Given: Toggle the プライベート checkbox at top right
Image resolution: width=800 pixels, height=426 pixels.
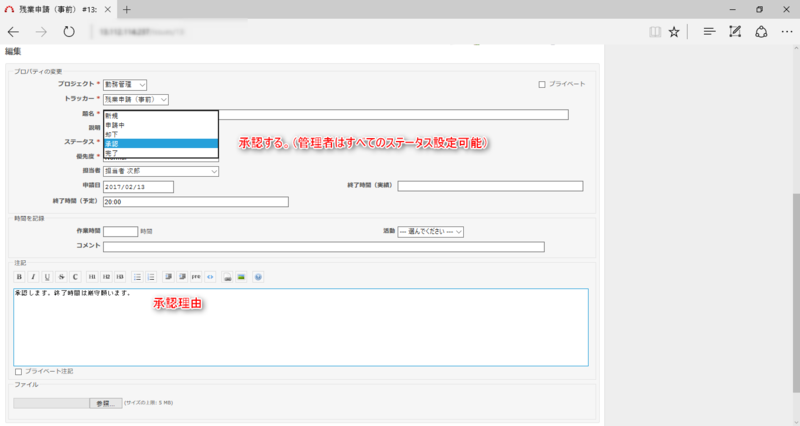Looking at the screenshot, I should click(542, 85).
